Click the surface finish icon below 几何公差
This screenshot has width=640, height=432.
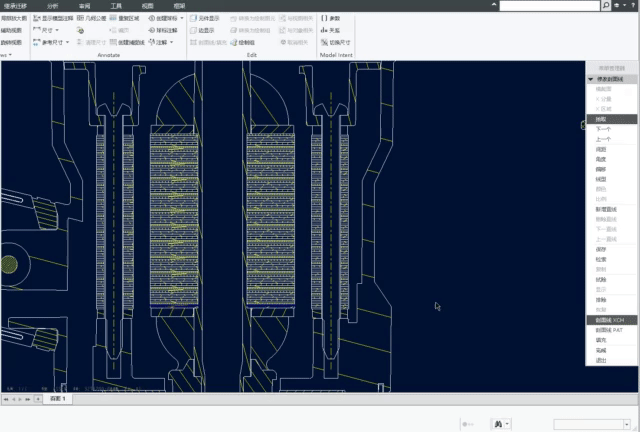click(80, 31)
